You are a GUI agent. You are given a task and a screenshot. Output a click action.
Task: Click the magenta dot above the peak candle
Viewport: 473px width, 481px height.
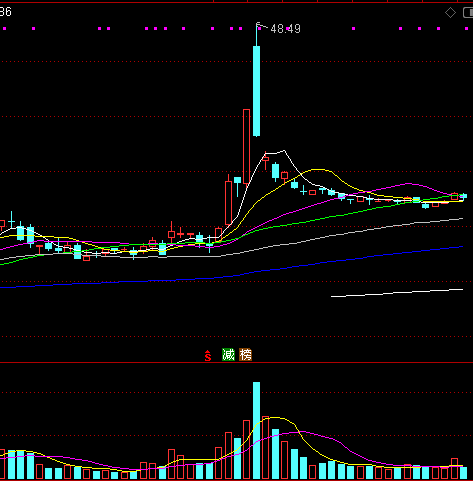(x=259, y=29)
